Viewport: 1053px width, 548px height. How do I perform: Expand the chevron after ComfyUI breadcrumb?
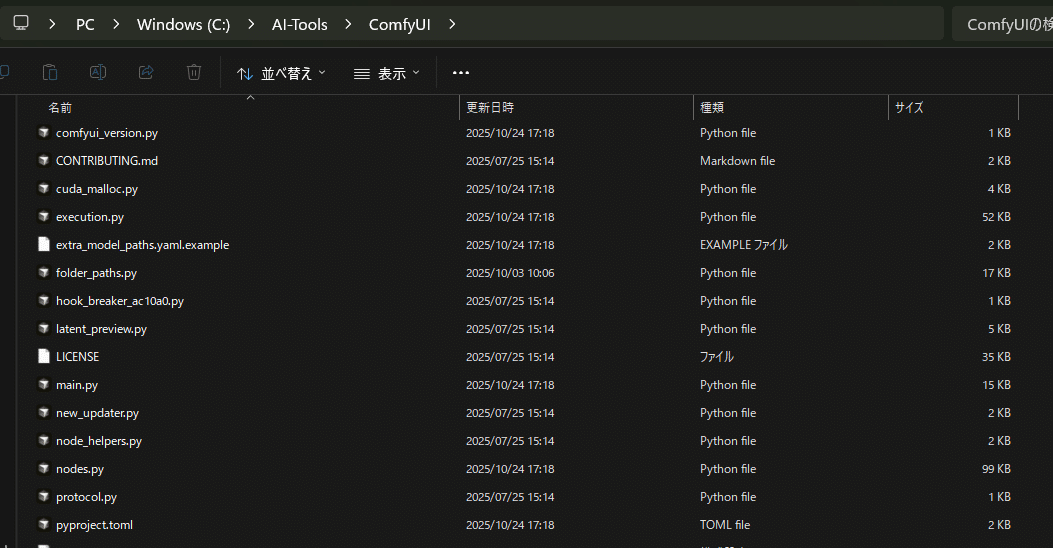point(453,24)
